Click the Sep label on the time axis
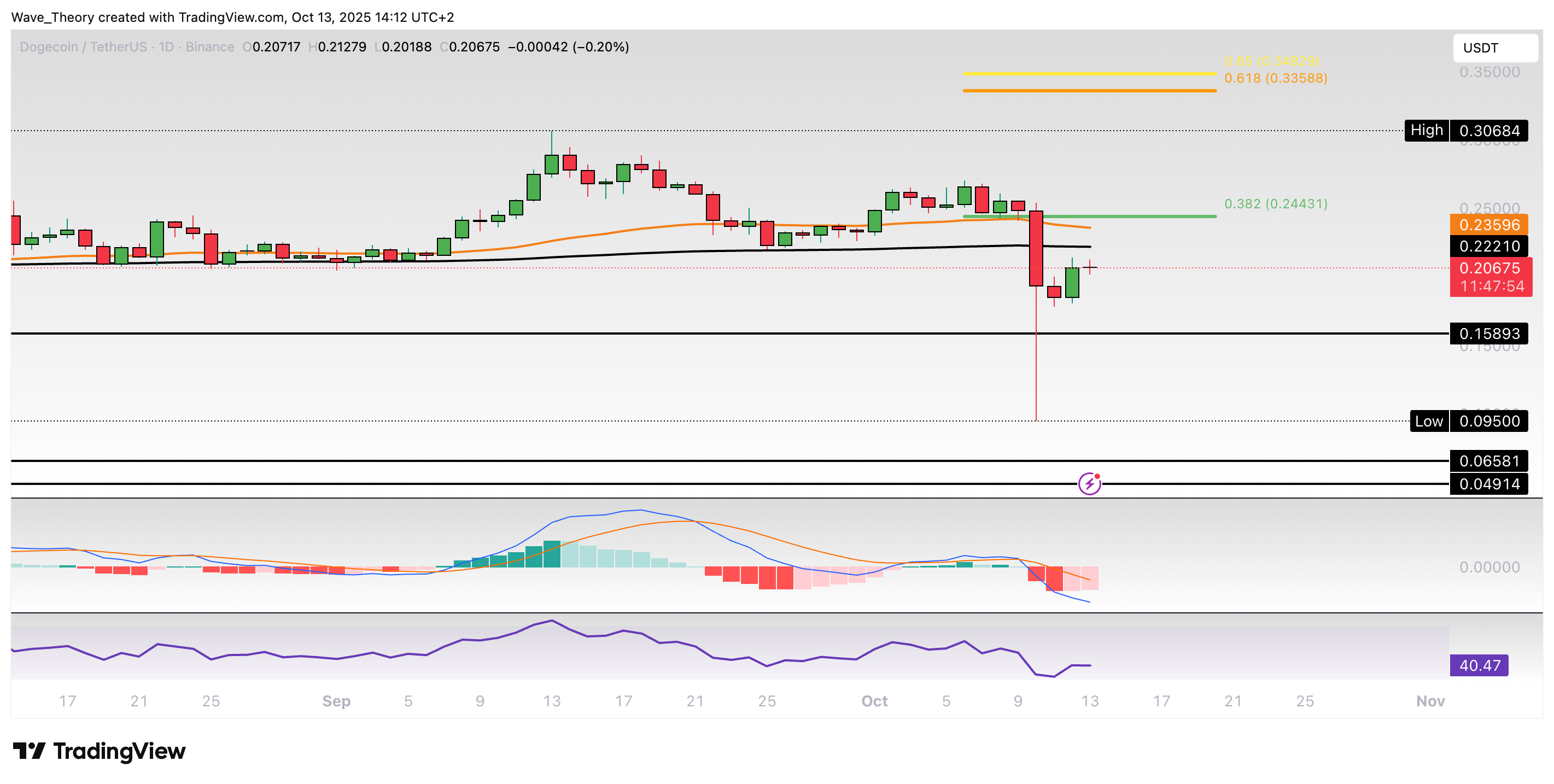This screenshot has width=1554, height=784. pyautogui.click(x=336, y=701)
